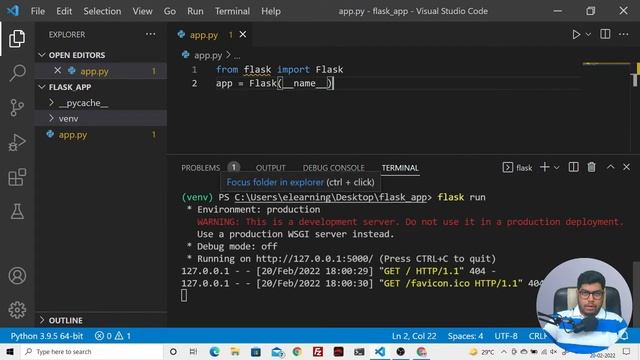
Task: Open the Testing flask icon view
Action: (17, 211)
